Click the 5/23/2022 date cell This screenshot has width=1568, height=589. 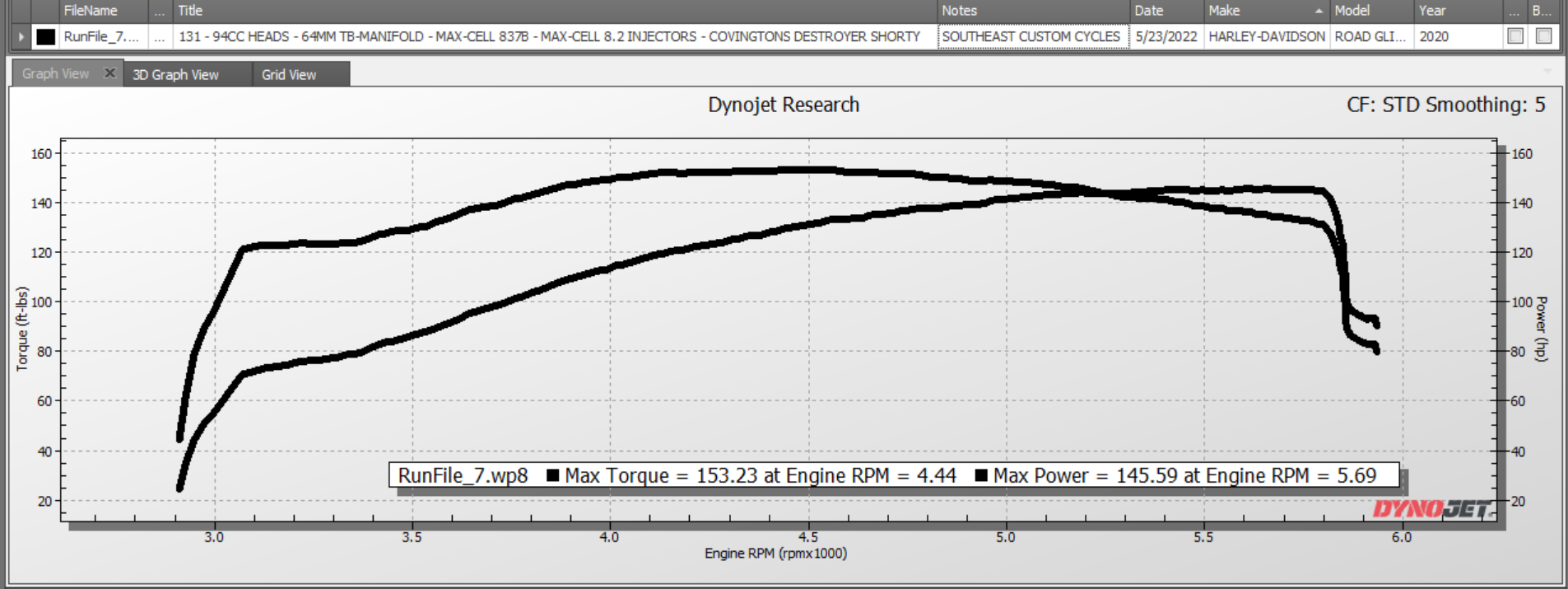click(1166, 36)
